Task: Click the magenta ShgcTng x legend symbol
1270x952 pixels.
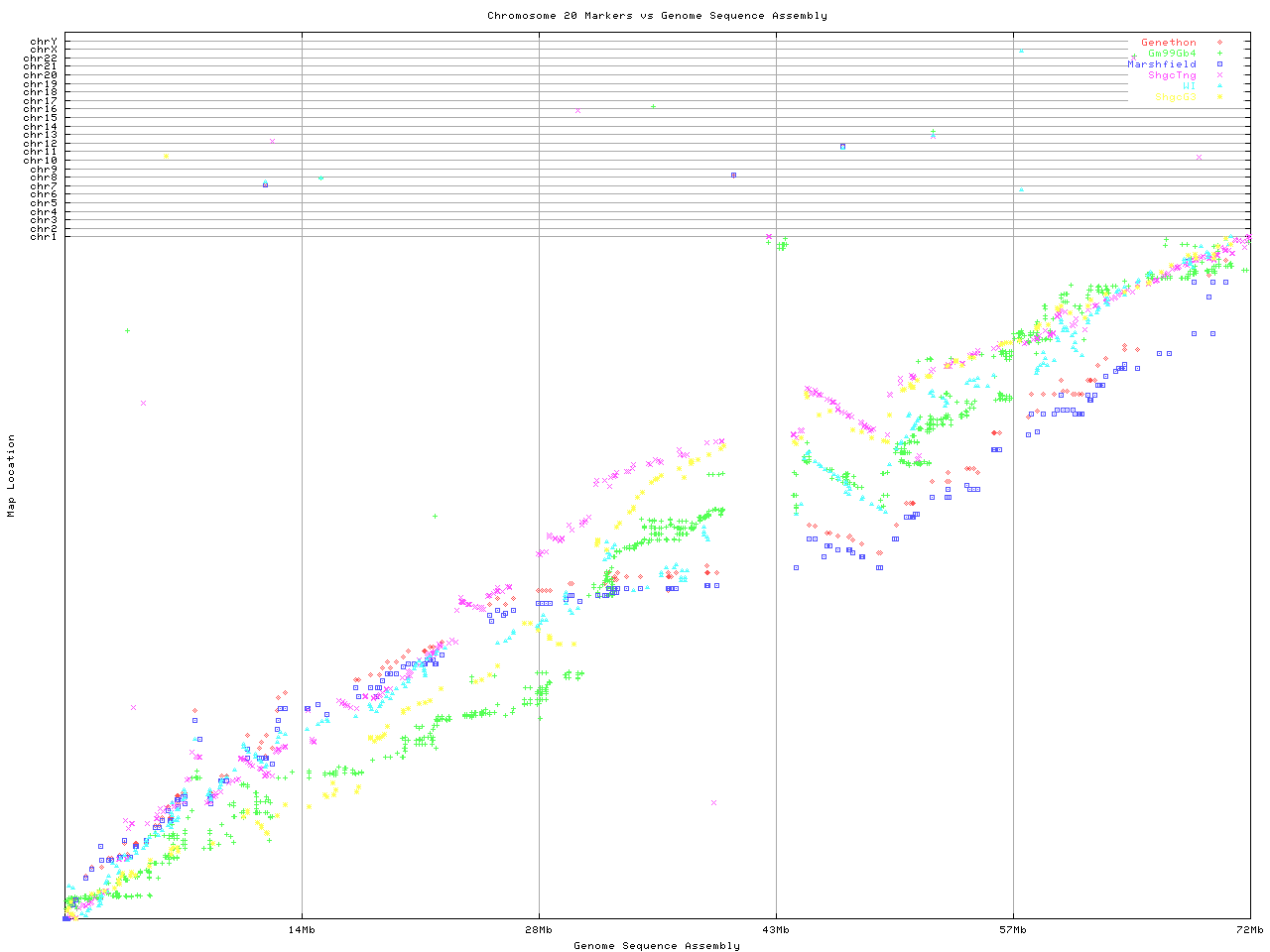Action: (1218, 75)
